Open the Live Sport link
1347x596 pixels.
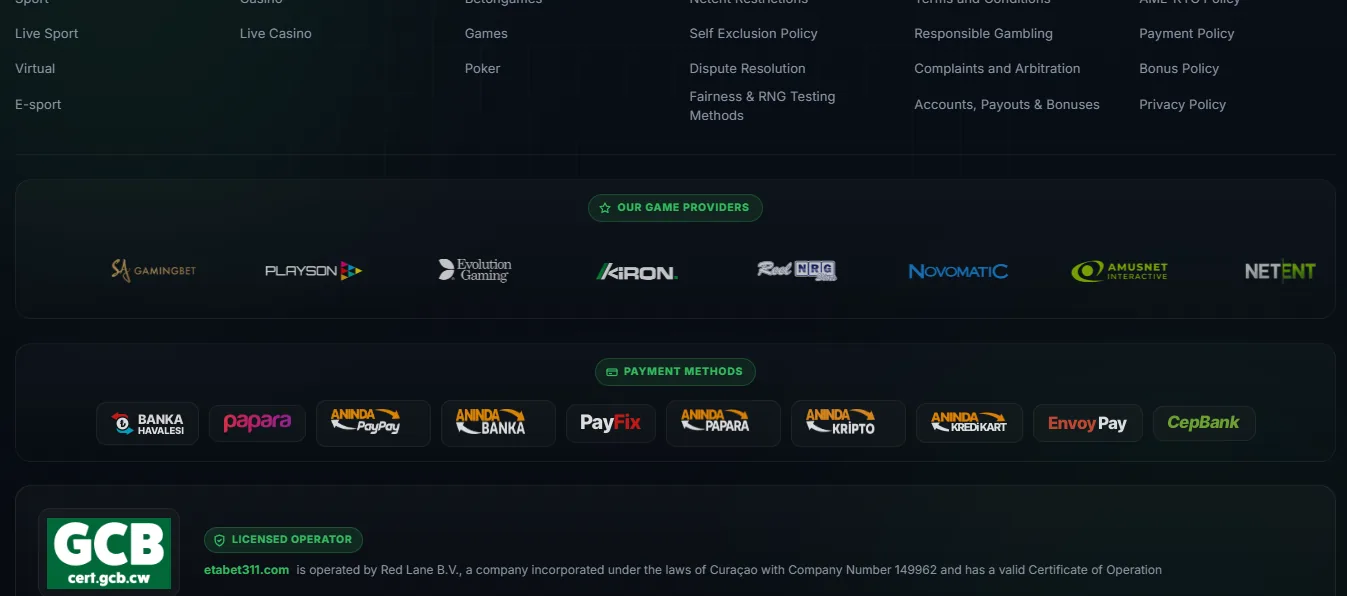47,34
